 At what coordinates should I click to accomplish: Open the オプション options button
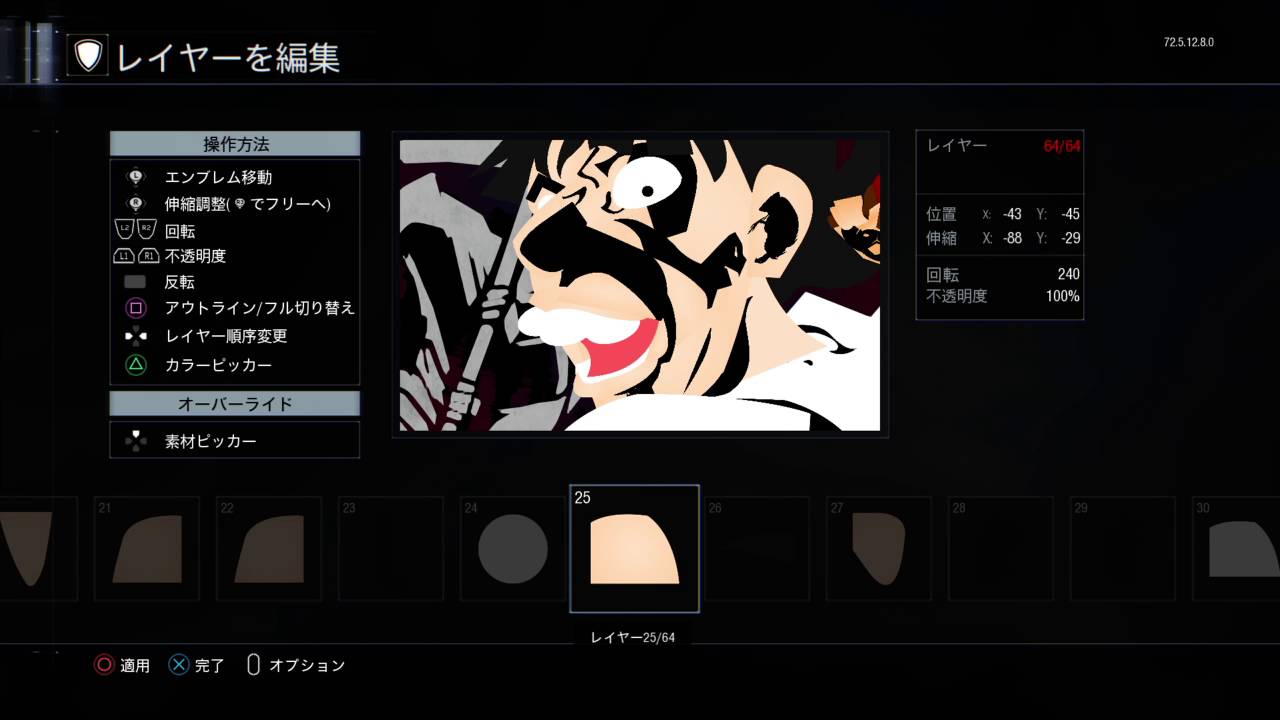click(x=296, y=665)
